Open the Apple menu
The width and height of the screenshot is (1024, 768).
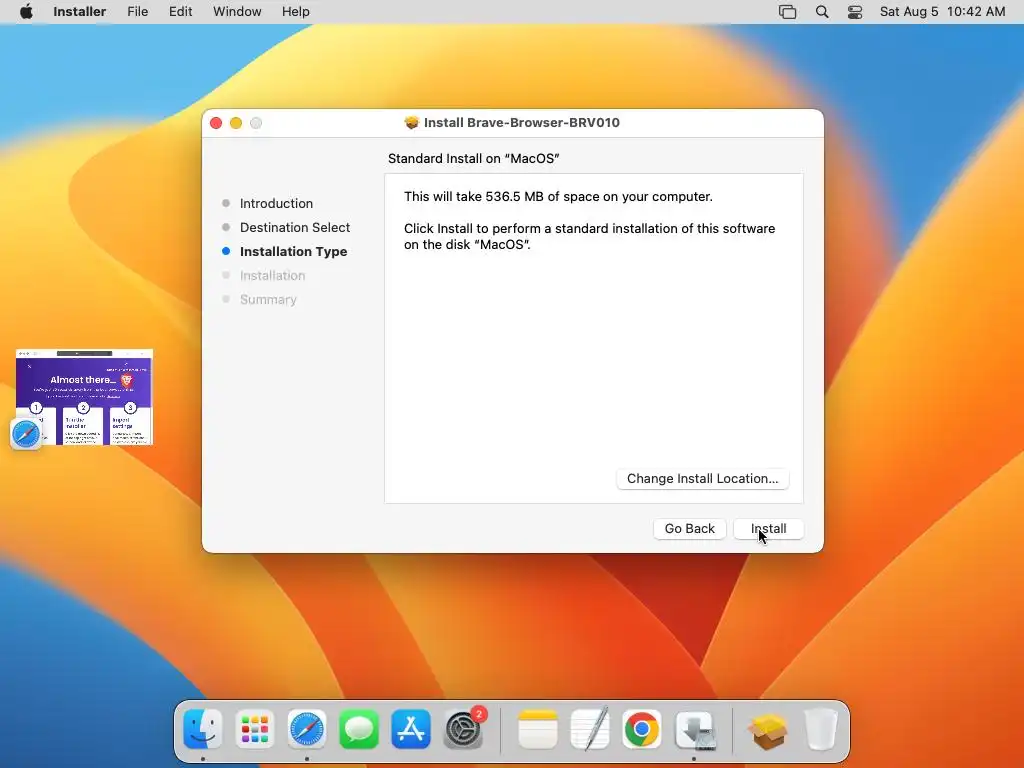[26, 12]
